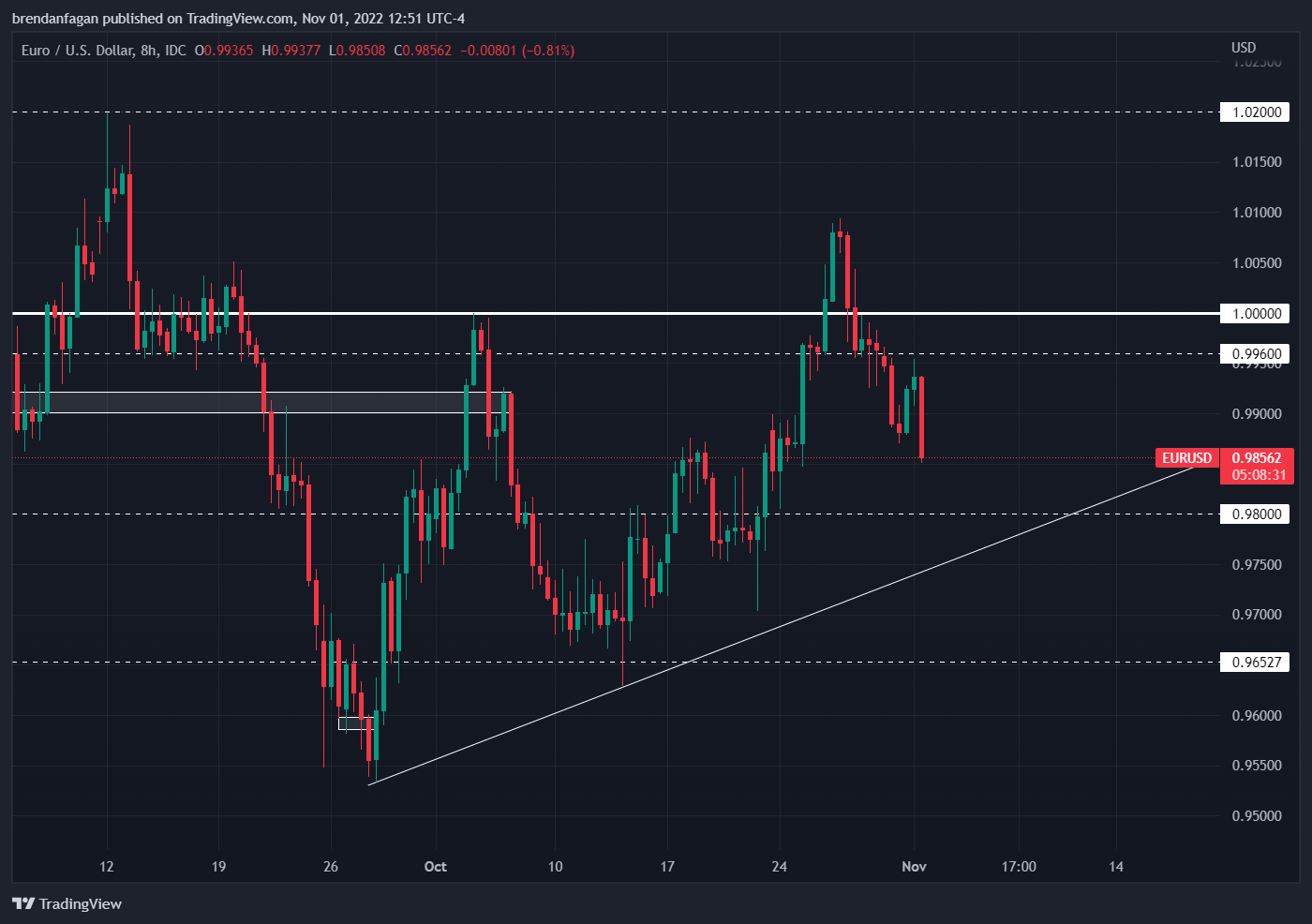
Task: Click the change value −0.00801 (−0.81%)
Action: click(x=517, y=51)
